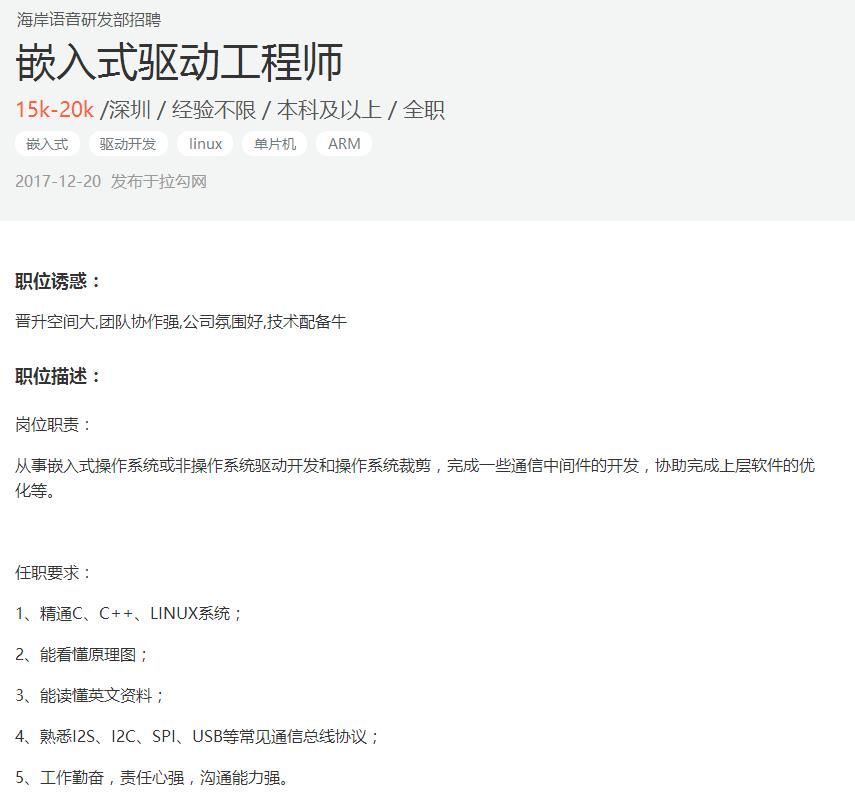Open the 单片机 tag
The height and width of the screenshot is (812, 855).
pyautogui.click(x=274, y=144)
